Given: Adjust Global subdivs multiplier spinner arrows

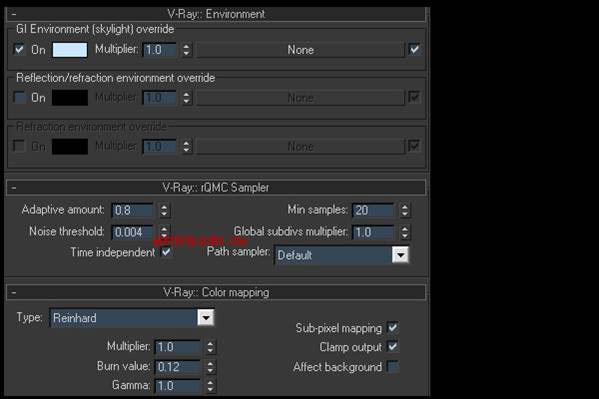Looking at the screenshot, I should point(405,232).
